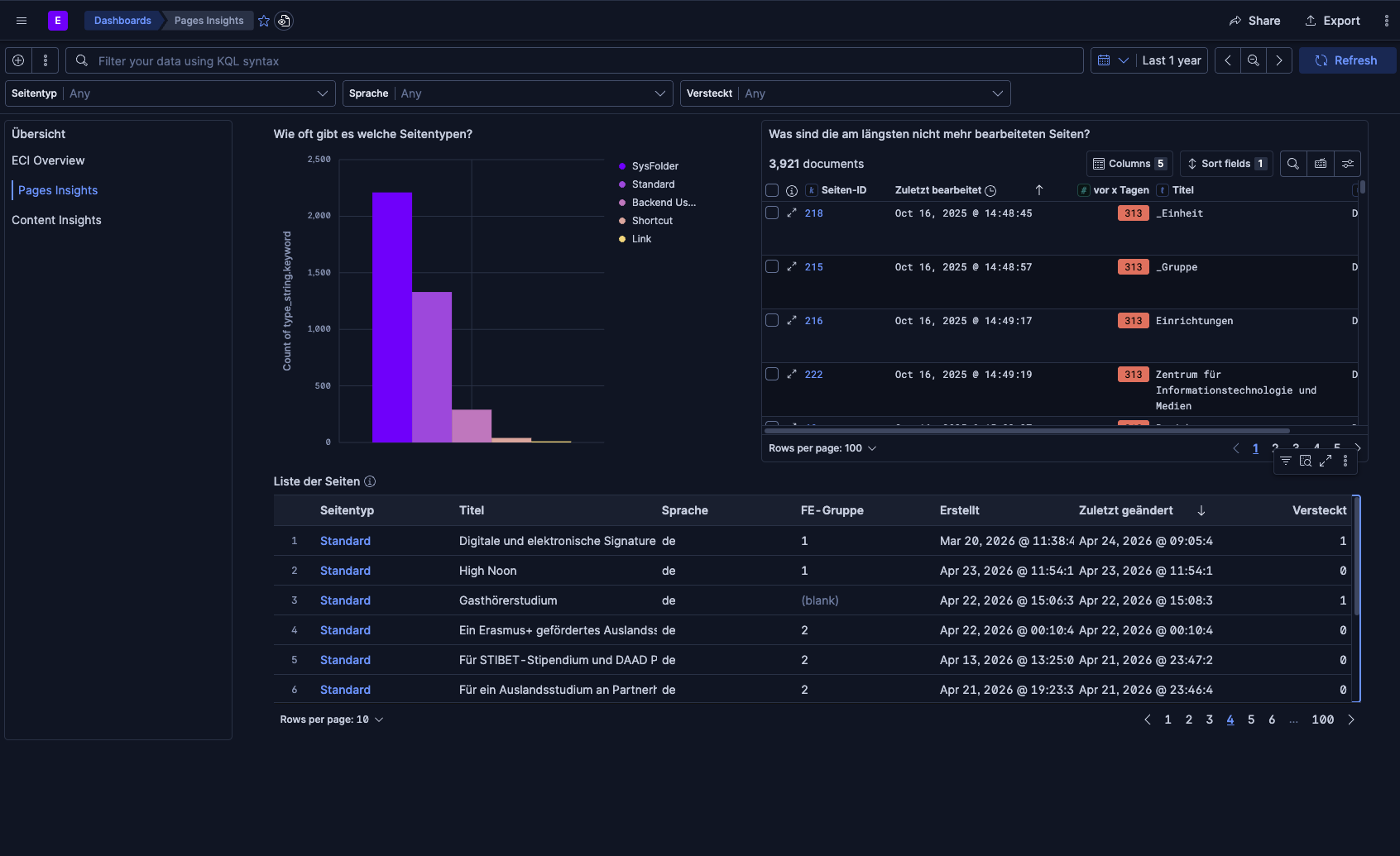
Task: Toggle Standard legend color dot
Action: pos(622,184)
